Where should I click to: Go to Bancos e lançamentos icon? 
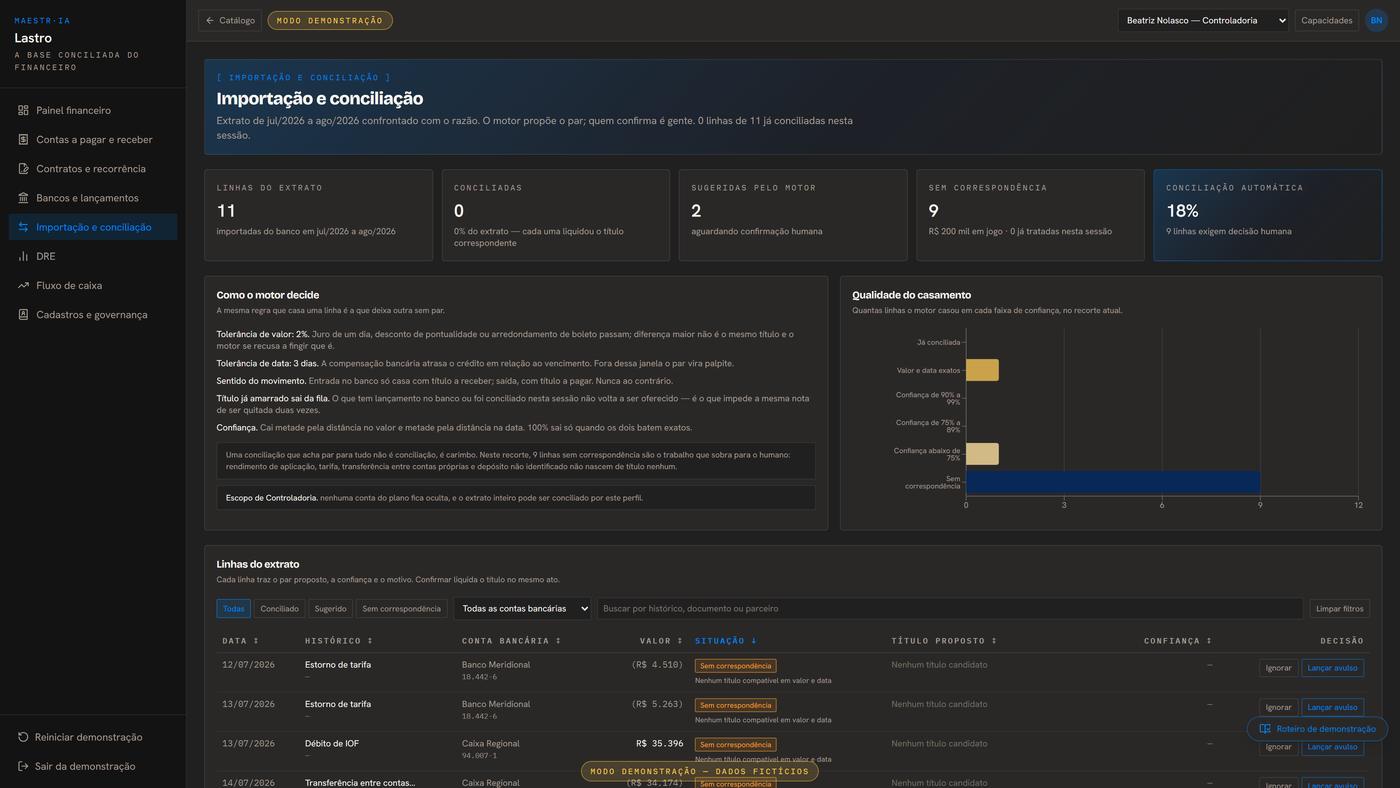pyautogui.click(x=23, y=197)
